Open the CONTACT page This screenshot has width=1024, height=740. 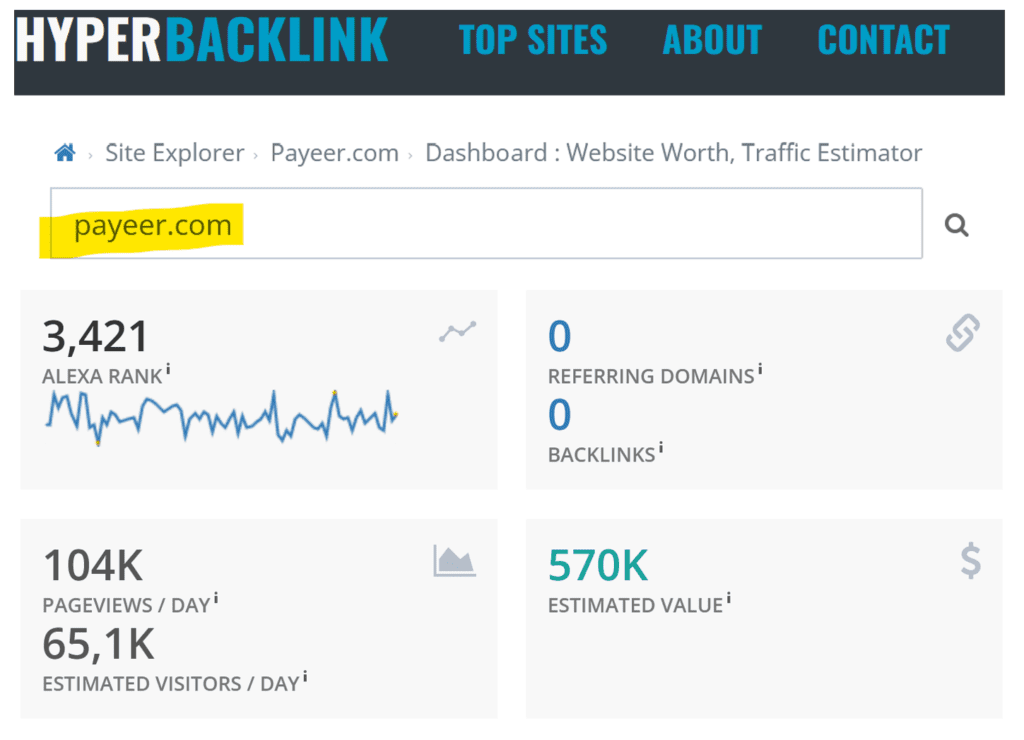883,41
